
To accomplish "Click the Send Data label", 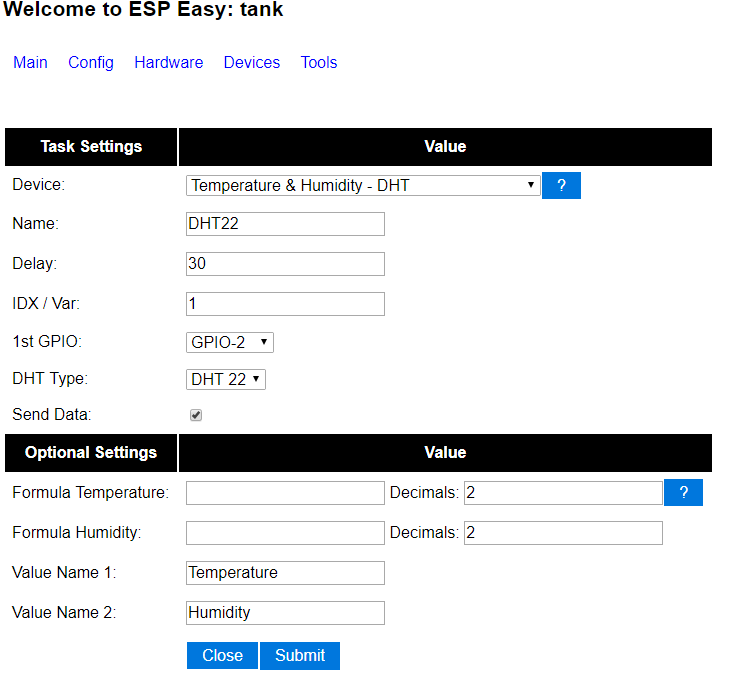I will click(x=52, y=415).
